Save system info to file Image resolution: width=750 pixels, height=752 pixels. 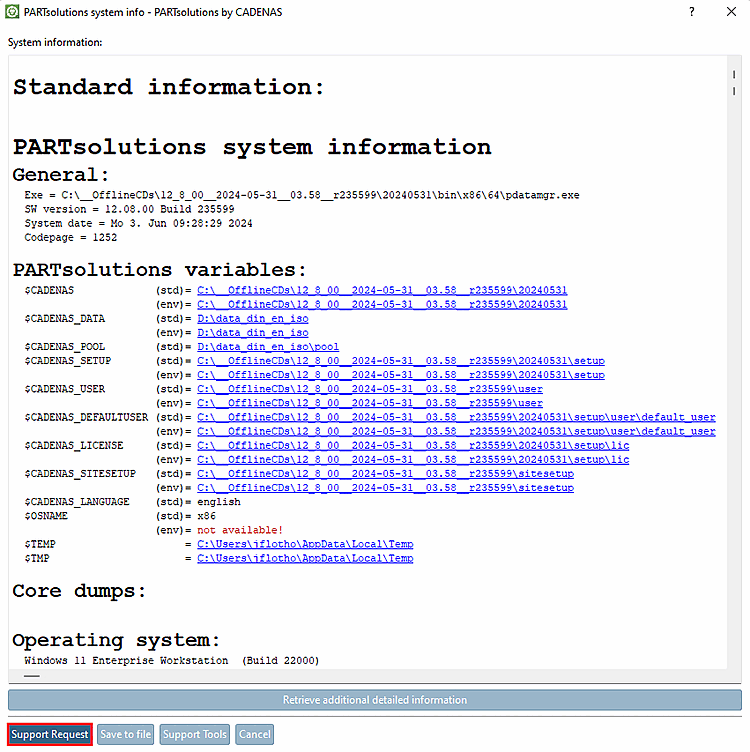click(125, 734)
